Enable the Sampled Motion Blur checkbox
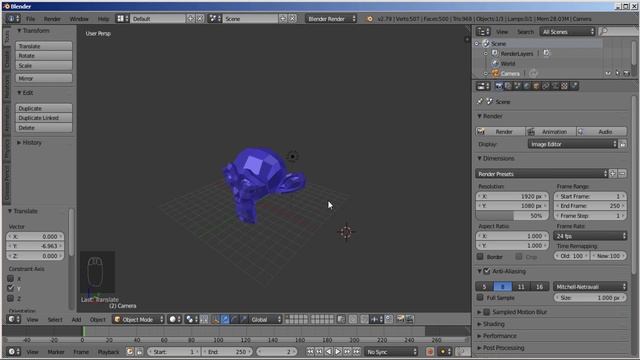This screenshot has height=360, width=640. point(487,312)
